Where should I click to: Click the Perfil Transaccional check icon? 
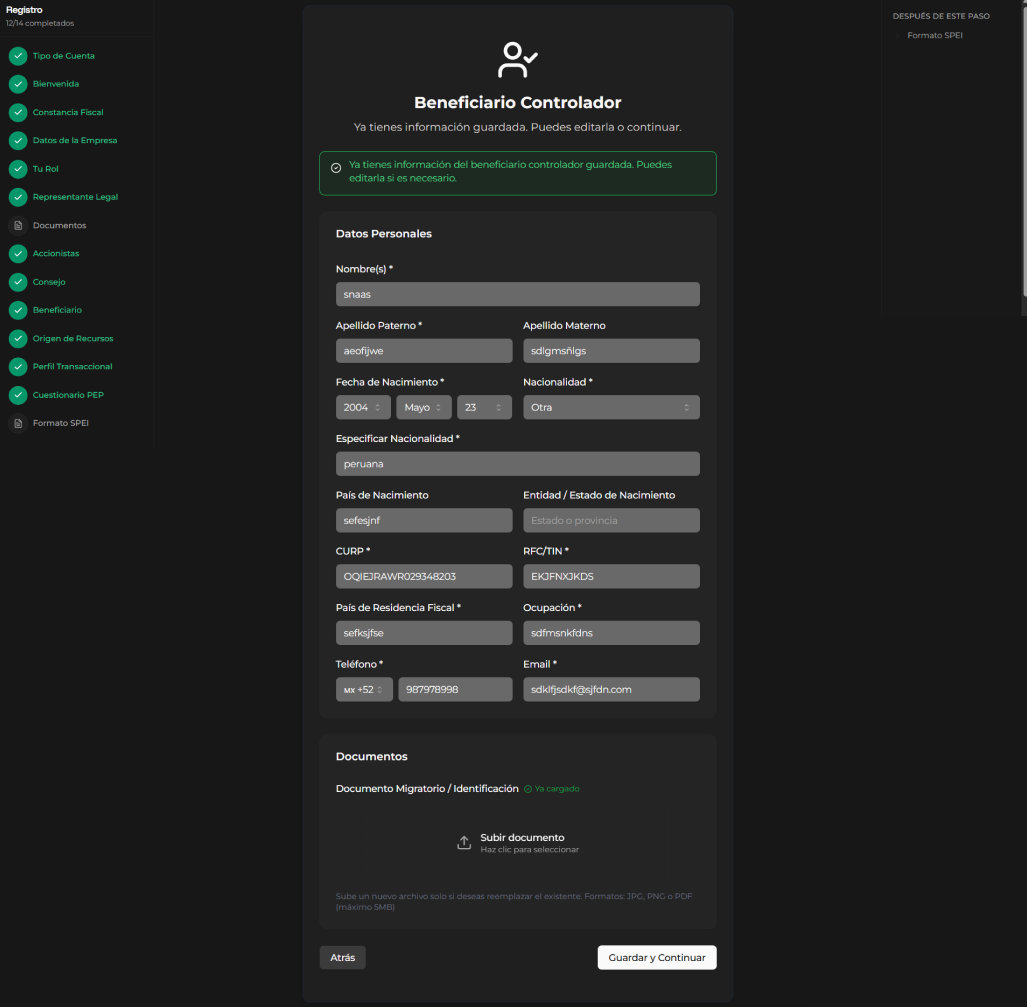[18, 366]
